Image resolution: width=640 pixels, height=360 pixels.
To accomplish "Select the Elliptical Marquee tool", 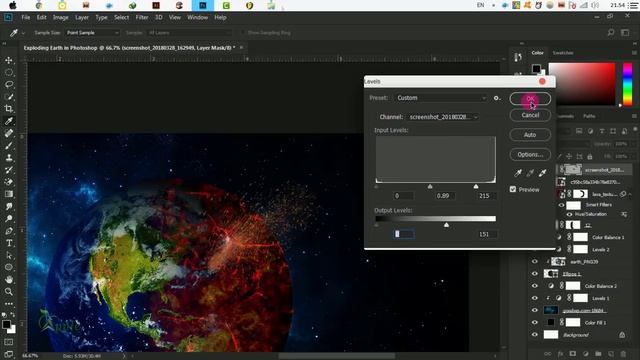I will (x=9, y=73).
